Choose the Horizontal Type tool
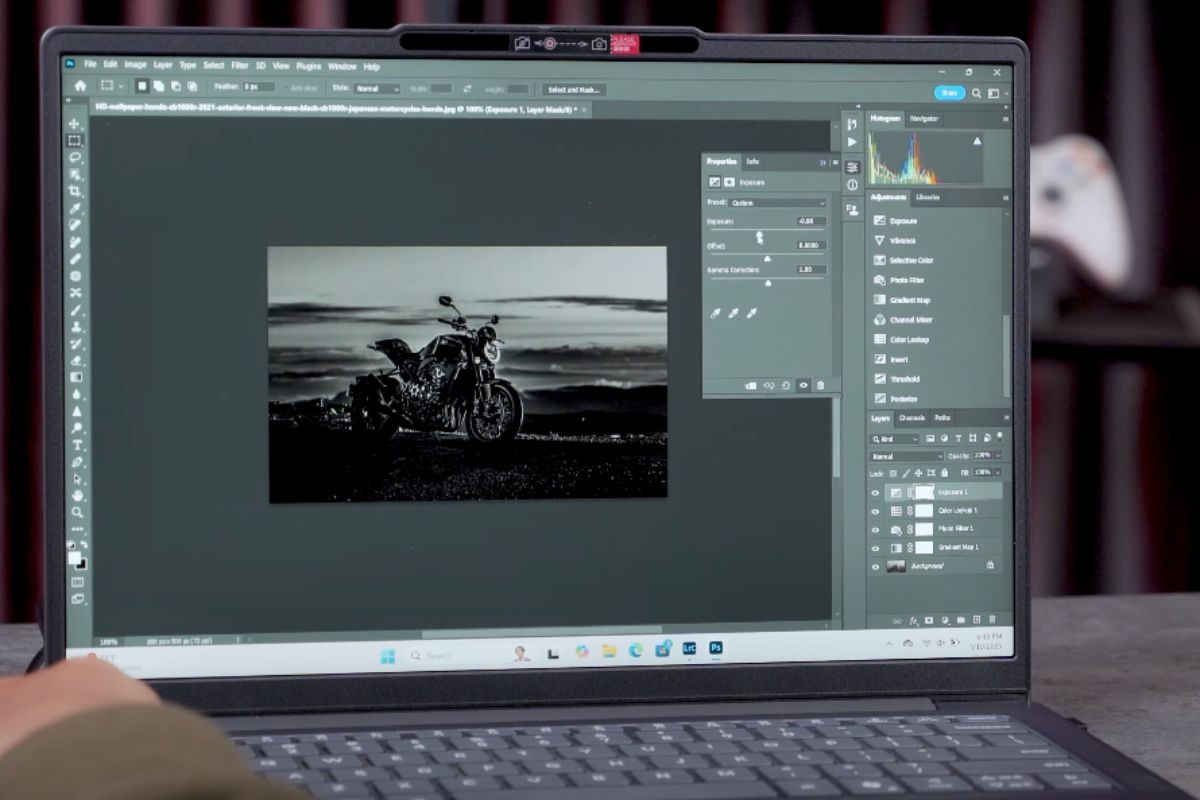Viewport: 1200px width, 800px height. [x=77, y=445]
